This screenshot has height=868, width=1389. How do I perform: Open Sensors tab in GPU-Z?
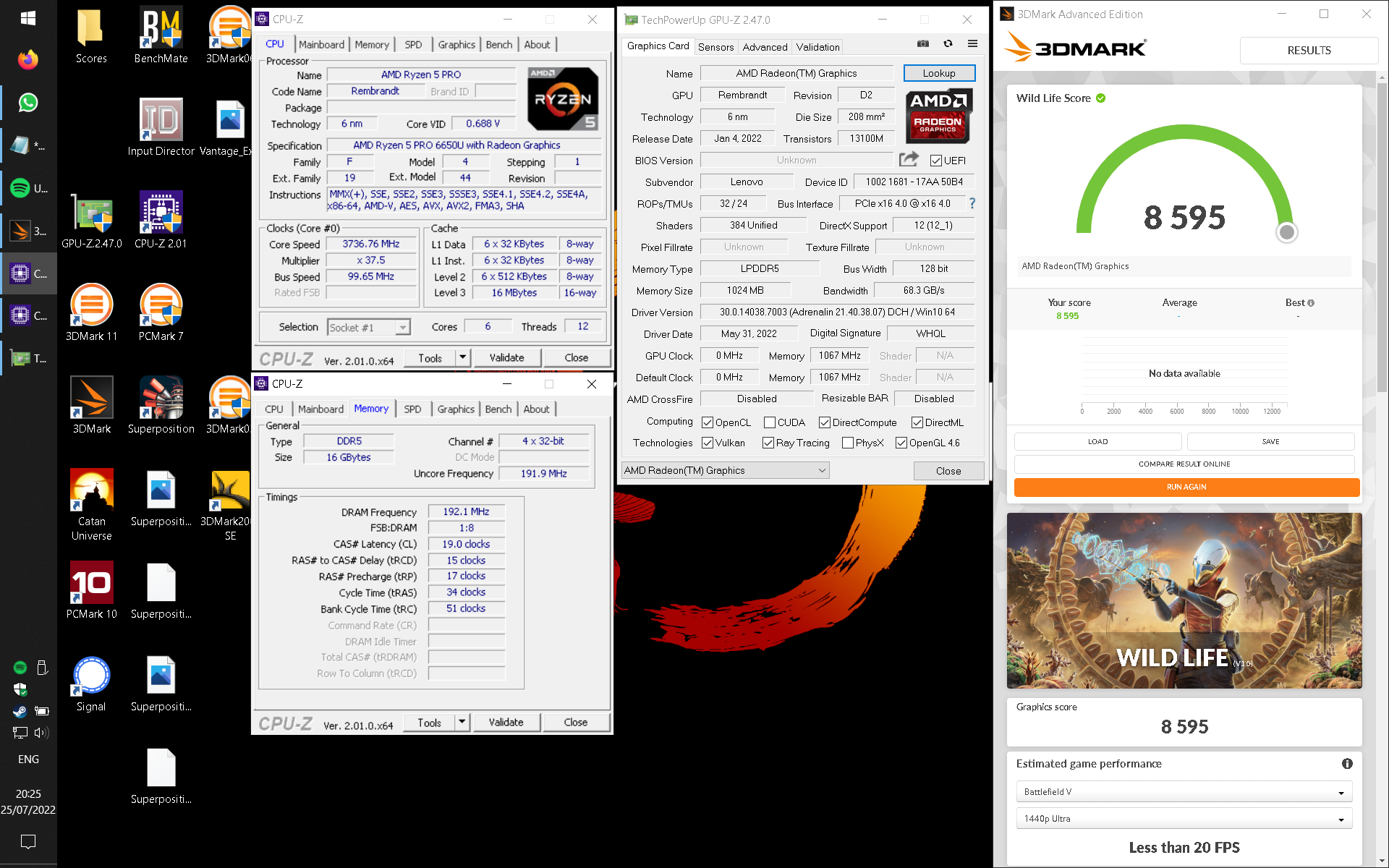(x=715, y=47)
